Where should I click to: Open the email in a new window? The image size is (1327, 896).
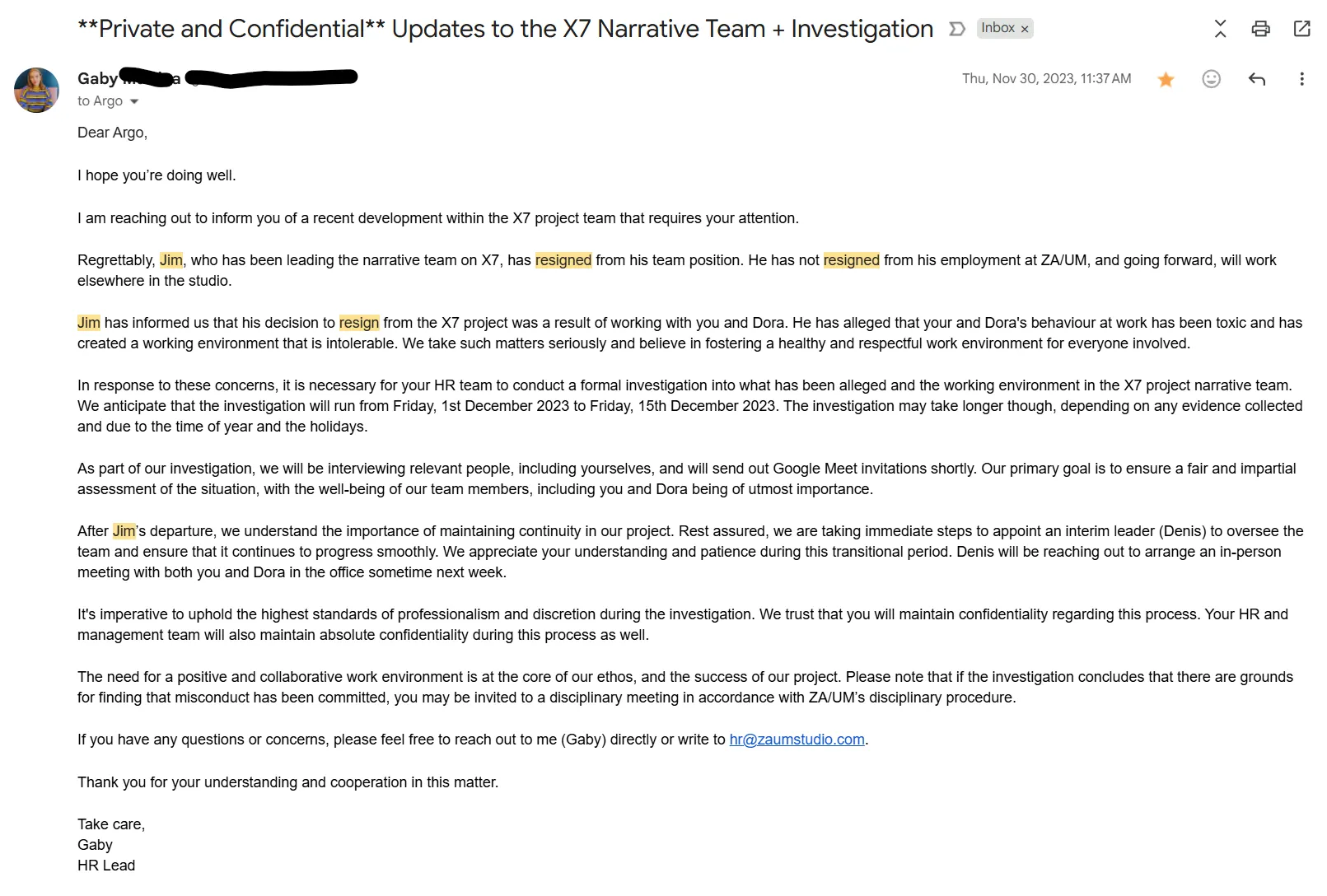click(1302, 29)
